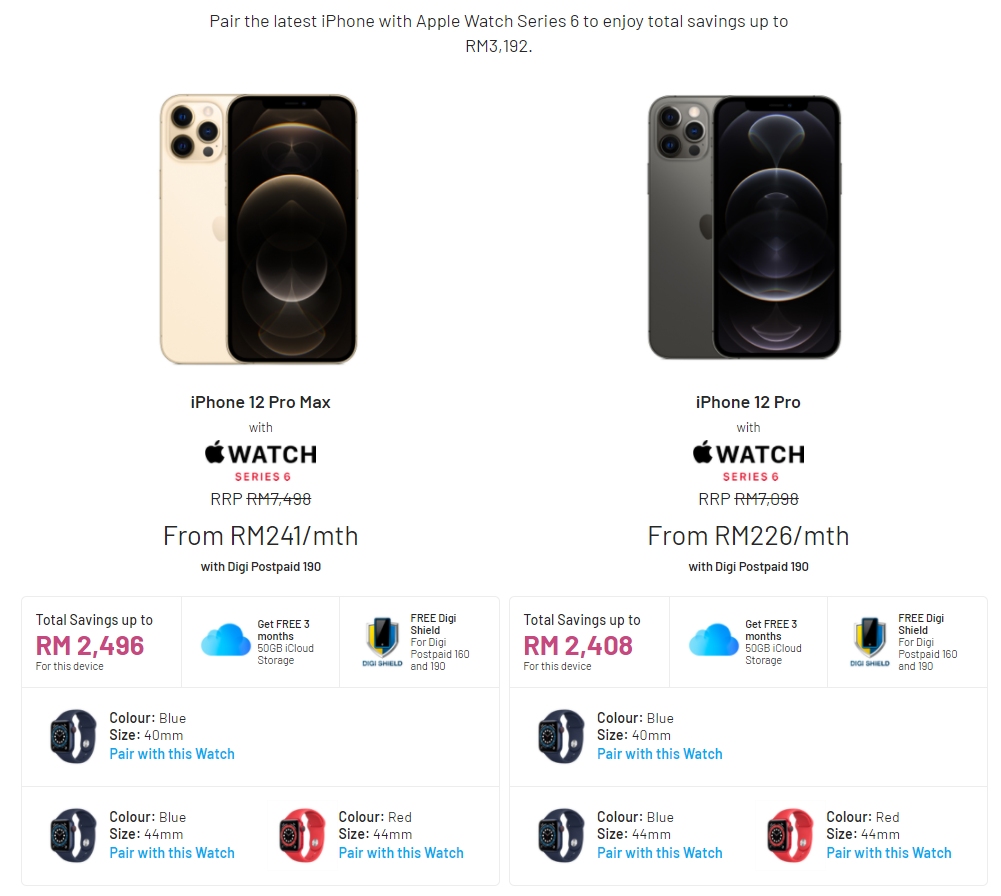
Task: Click Blue 40mm watch icon for Pro Max
Action: coord(73,737)
